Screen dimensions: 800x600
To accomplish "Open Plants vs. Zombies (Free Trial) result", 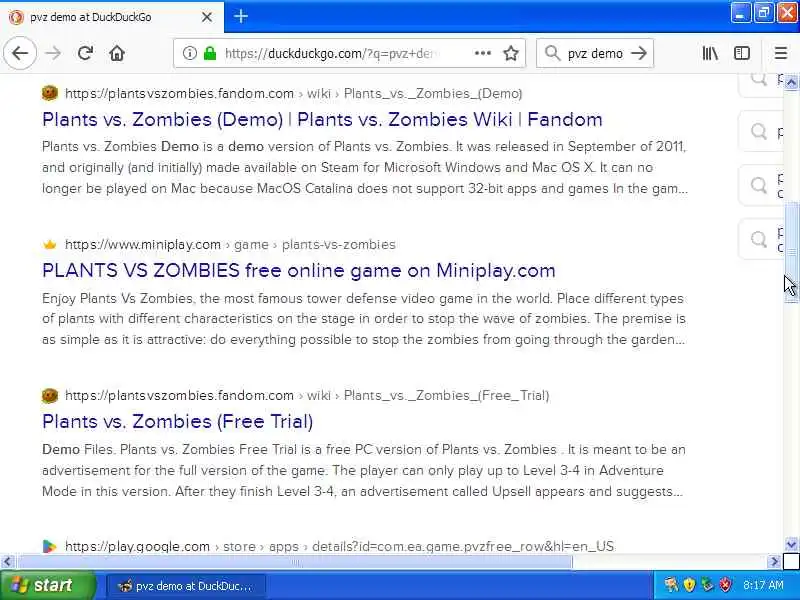I will [178, 421].
